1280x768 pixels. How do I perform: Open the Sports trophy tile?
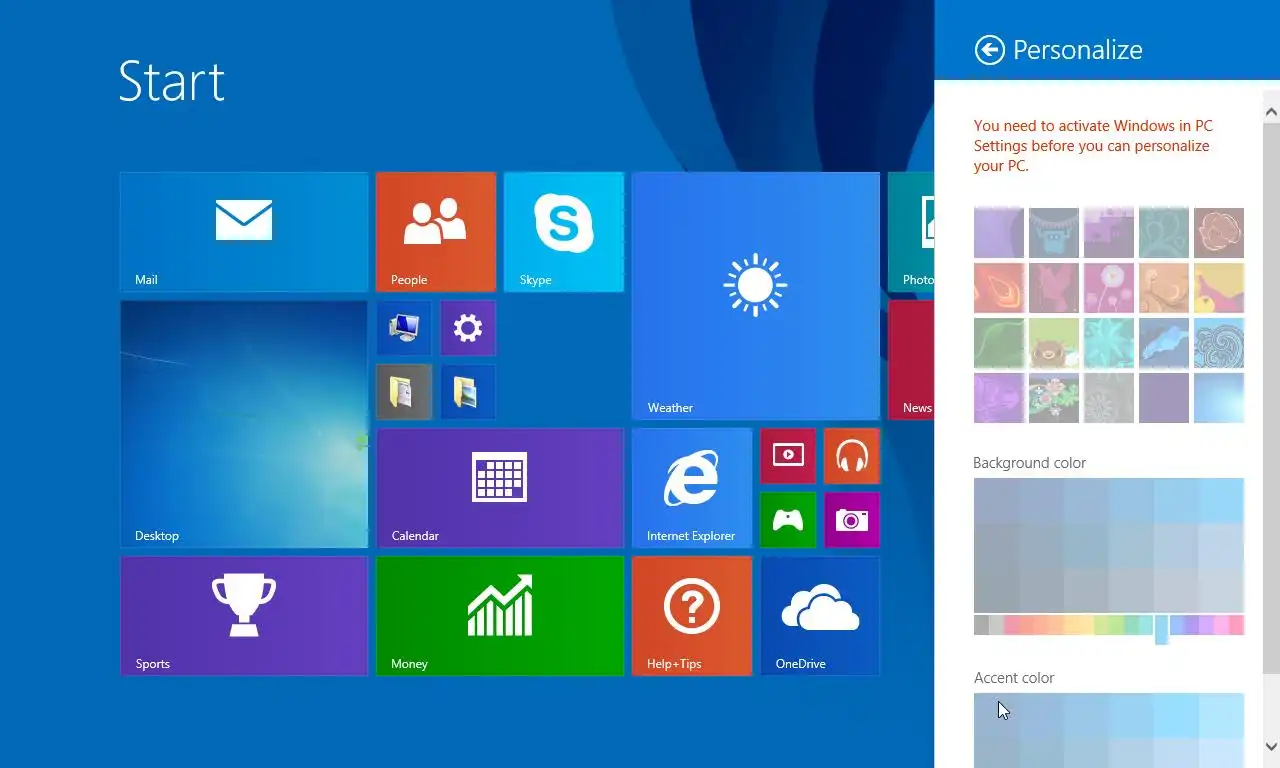pos(244,616)
